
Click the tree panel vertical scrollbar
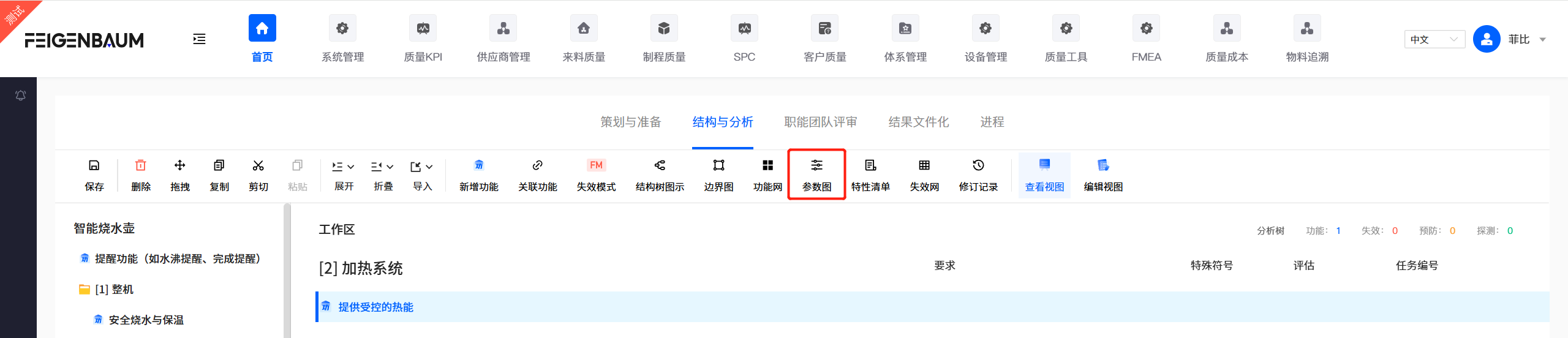point(287,271)
